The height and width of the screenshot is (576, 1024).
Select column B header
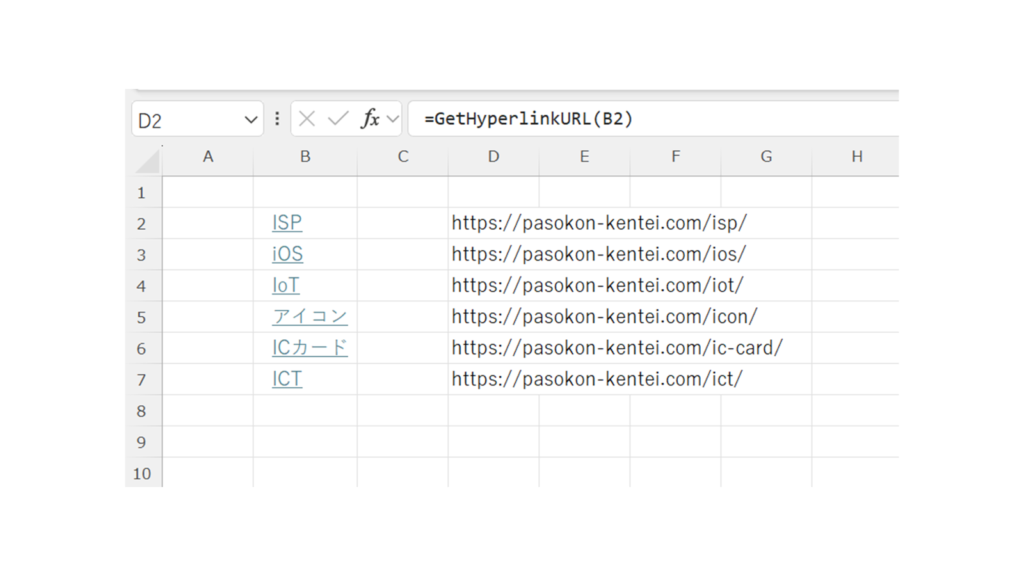point(305,157)
